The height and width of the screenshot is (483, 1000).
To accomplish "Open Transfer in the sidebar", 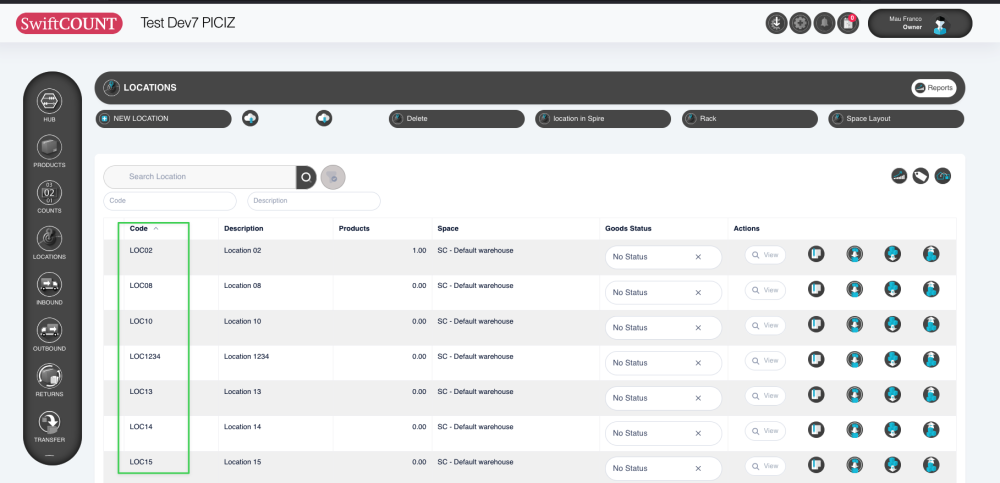I will (x=50, y=426).
